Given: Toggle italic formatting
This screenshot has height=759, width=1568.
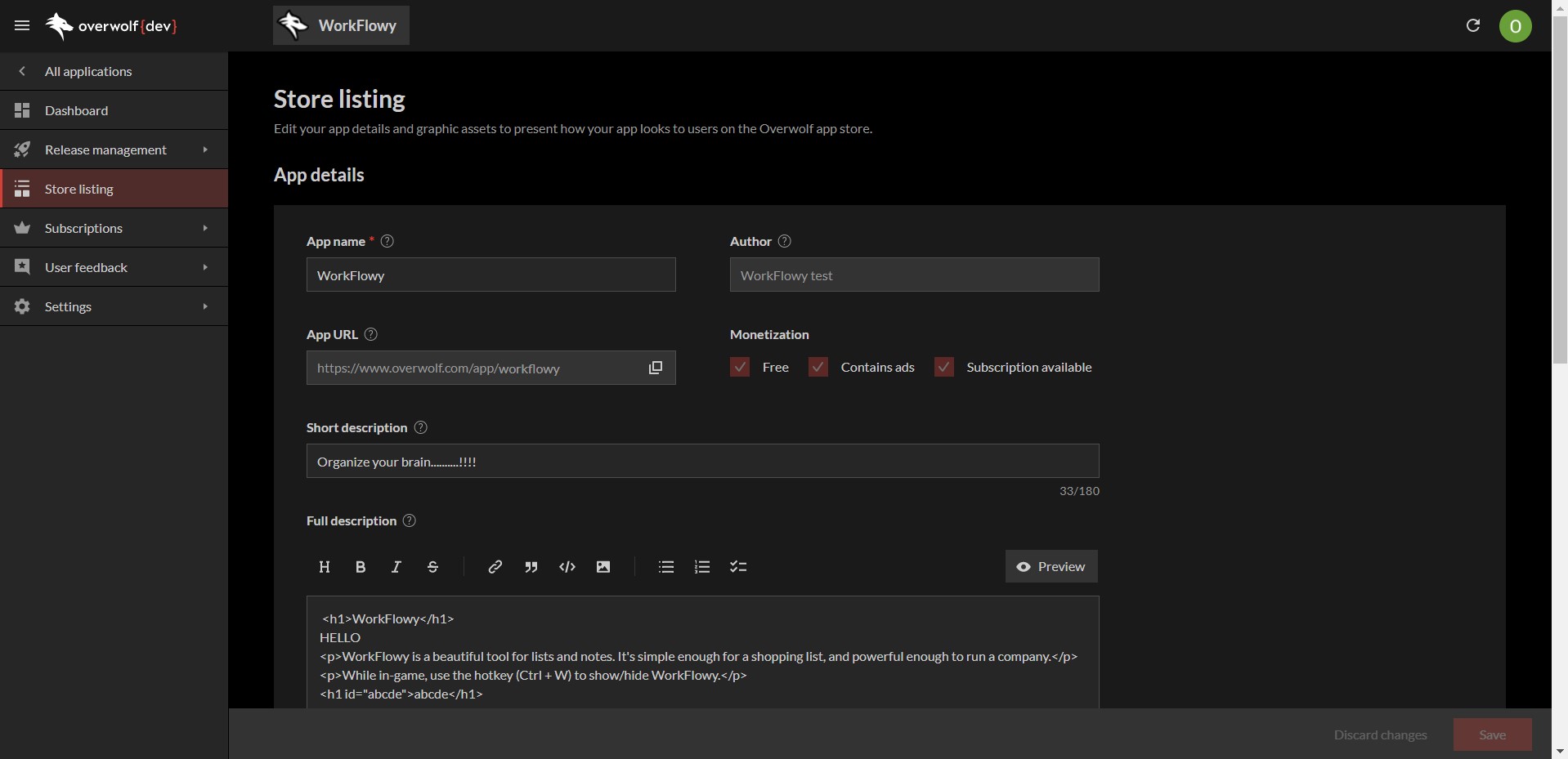Looking at the screenshot, I should [x=396, y=567].
